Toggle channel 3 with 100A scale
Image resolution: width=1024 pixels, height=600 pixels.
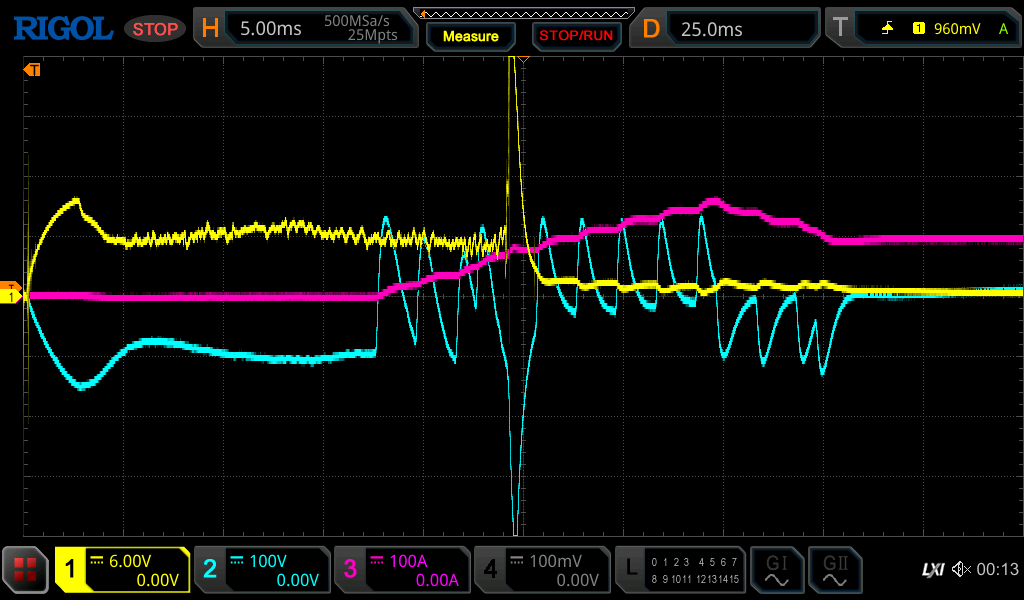click(400, 570)
